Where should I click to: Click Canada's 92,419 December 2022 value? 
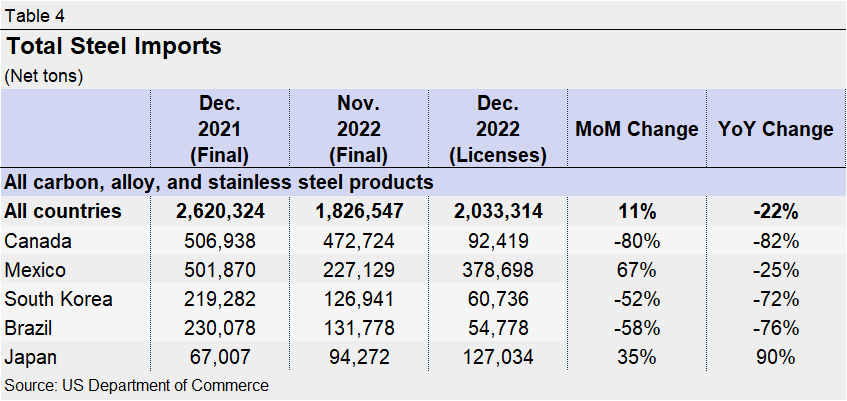pyautogui.click(x=497, y=240)
